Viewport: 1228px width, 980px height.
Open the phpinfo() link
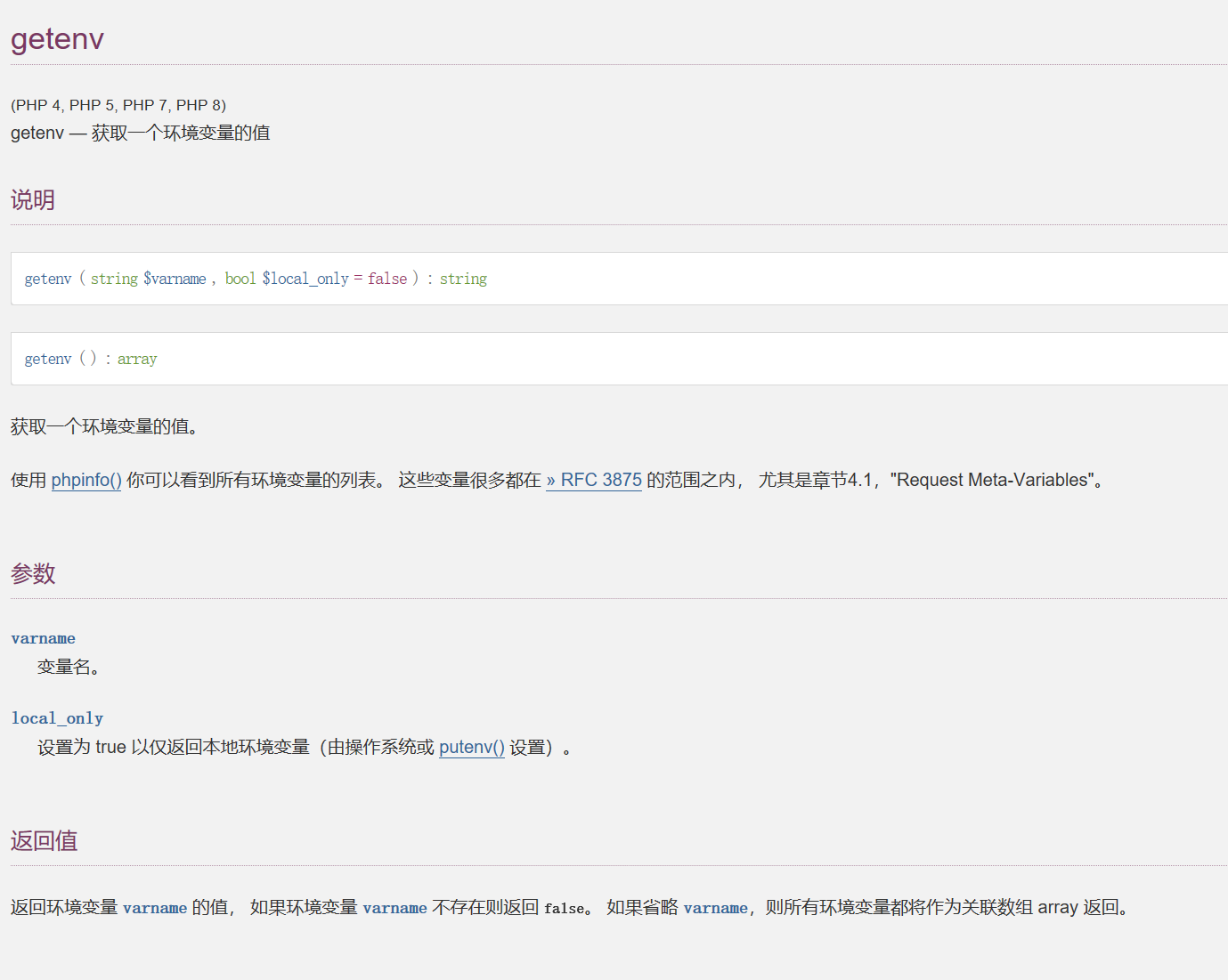[86, 480]
